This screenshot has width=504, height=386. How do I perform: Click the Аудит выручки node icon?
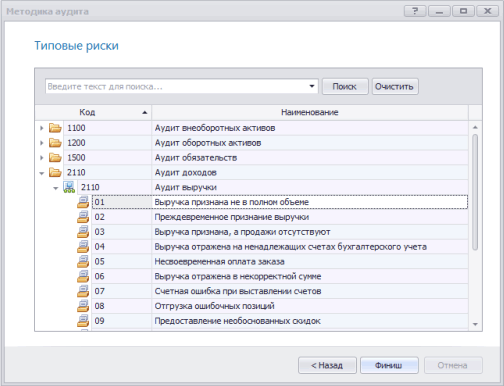69,187
